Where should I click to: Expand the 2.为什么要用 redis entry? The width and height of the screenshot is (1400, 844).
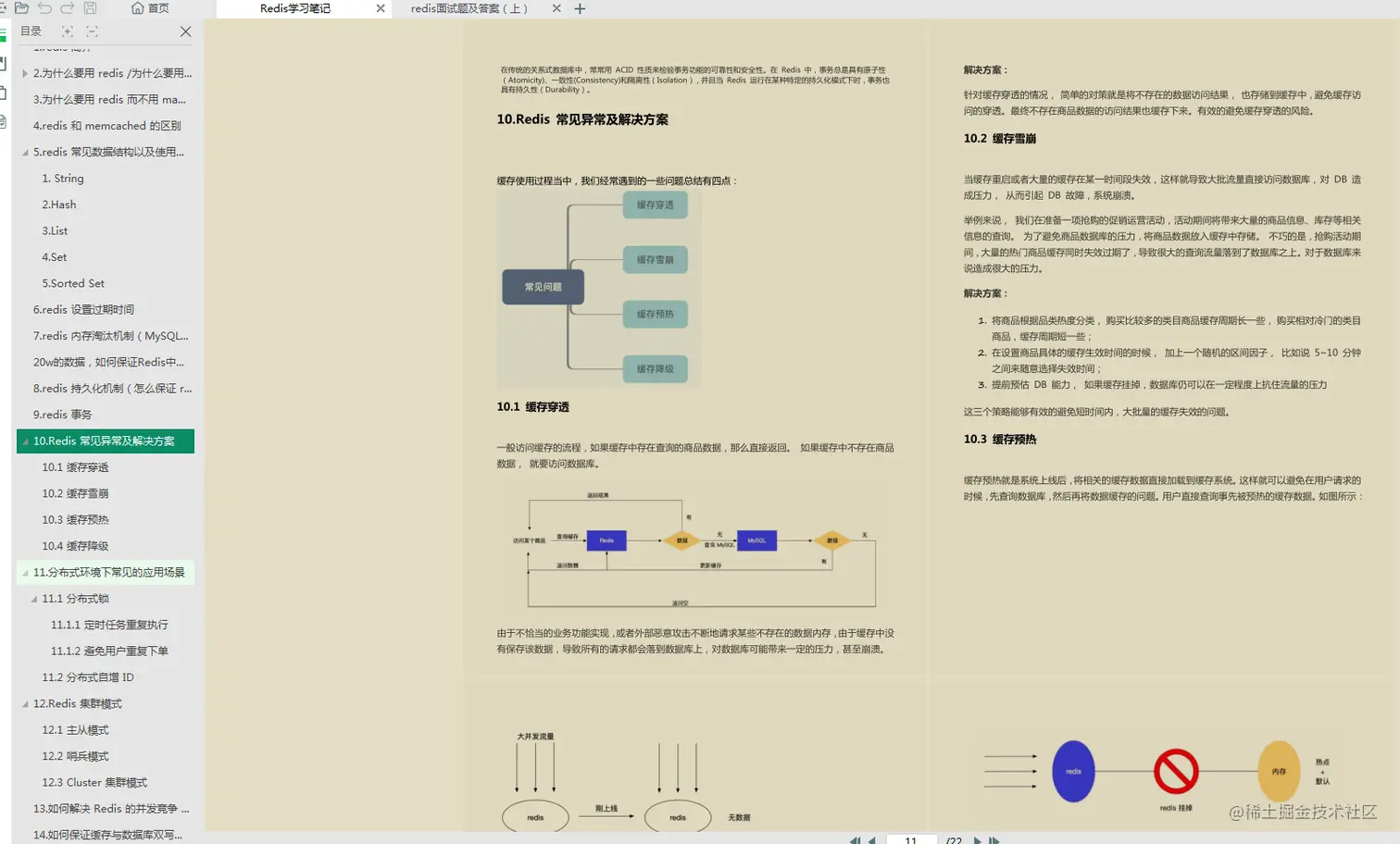pos(25,73)
